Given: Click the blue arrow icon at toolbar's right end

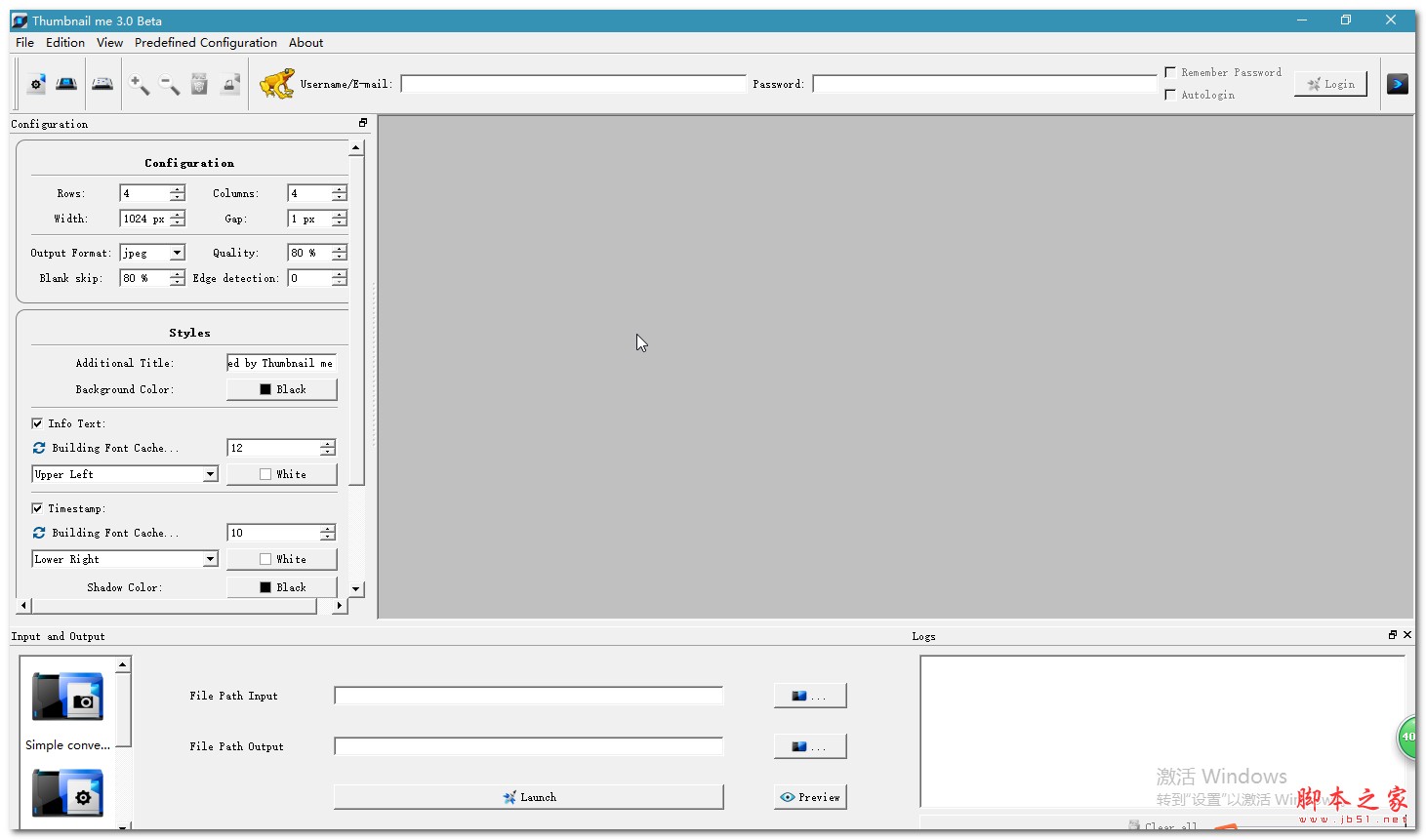Looking at the screenshot, I should click(x=1398, y=83).
